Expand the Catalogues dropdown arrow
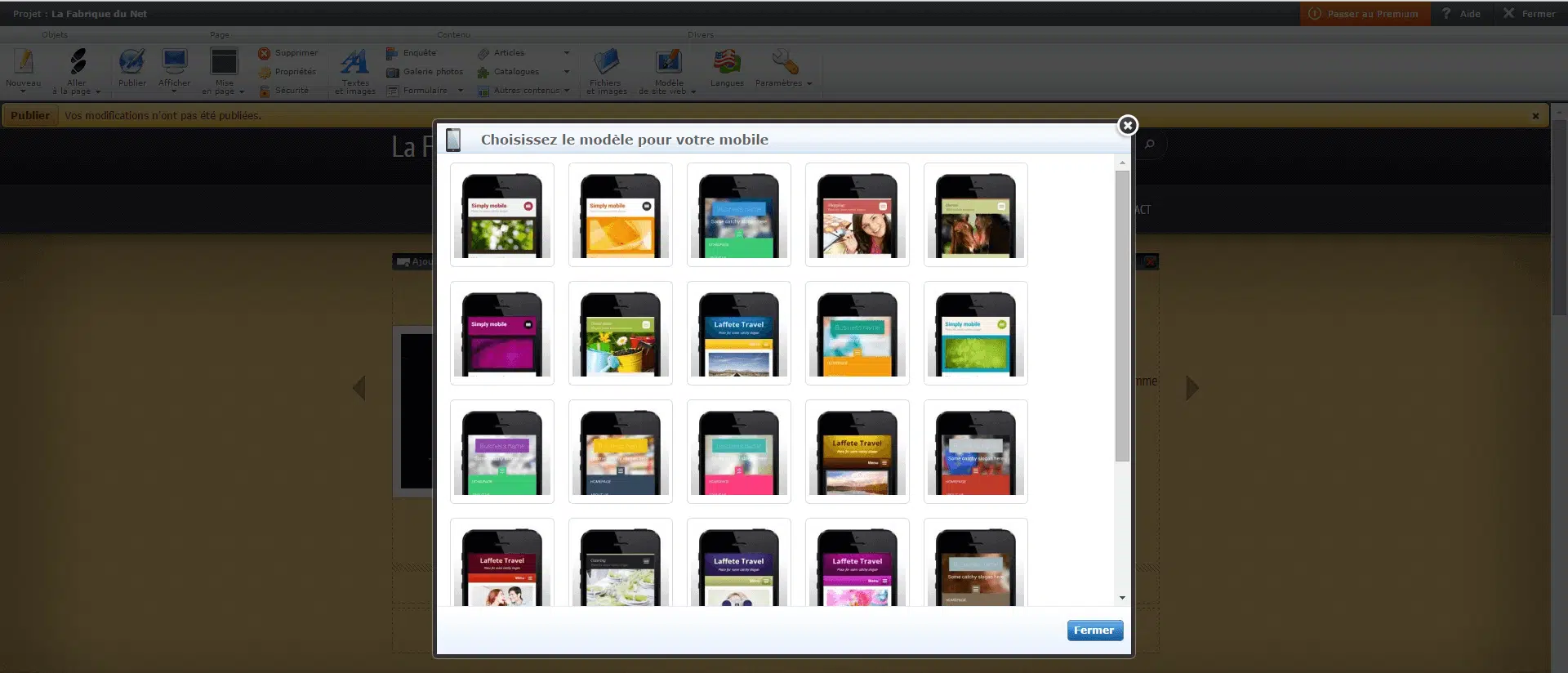 (x=567, y=72)
